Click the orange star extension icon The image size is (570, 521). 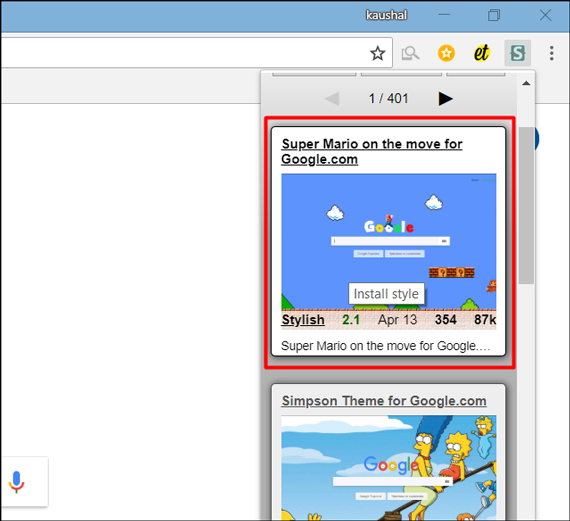pos(446,53)
